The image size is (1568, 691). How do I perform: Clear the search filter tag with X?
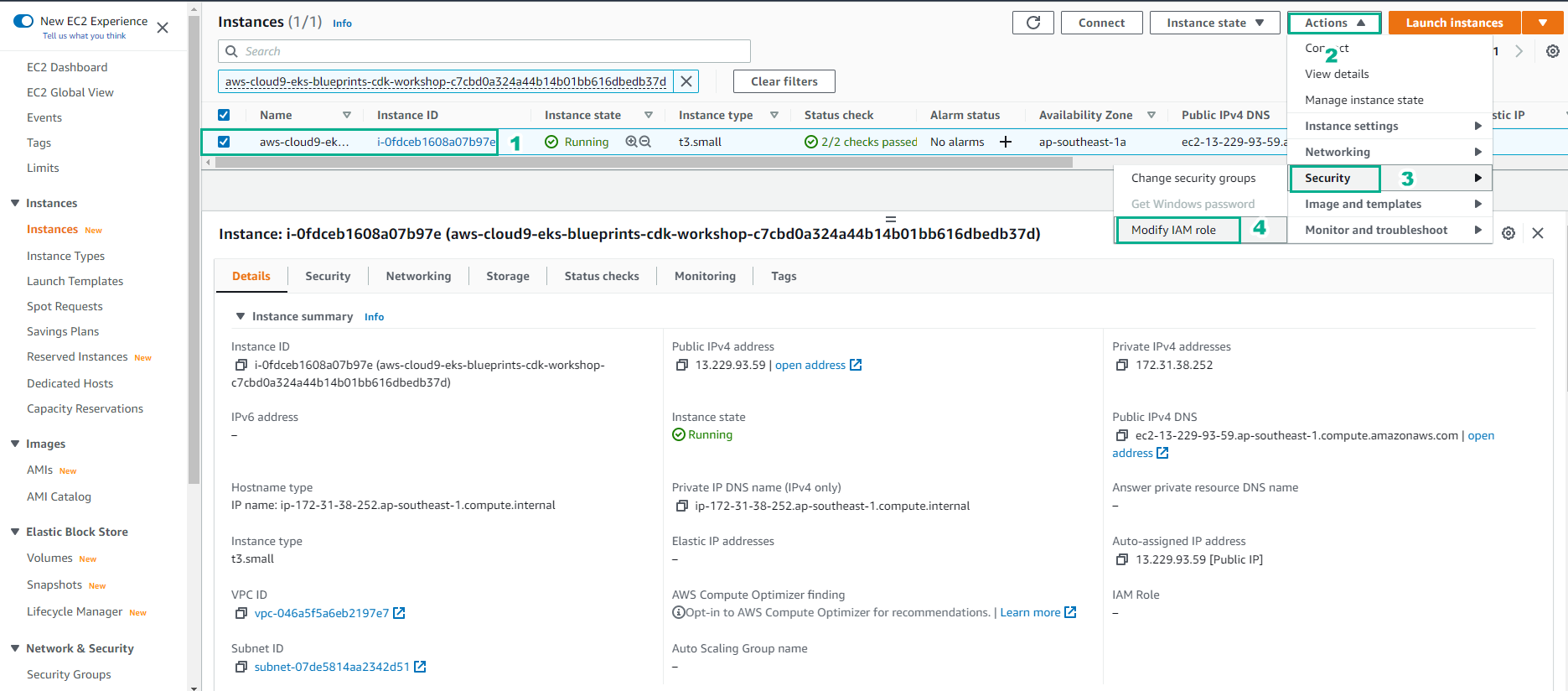coord(686,81)
